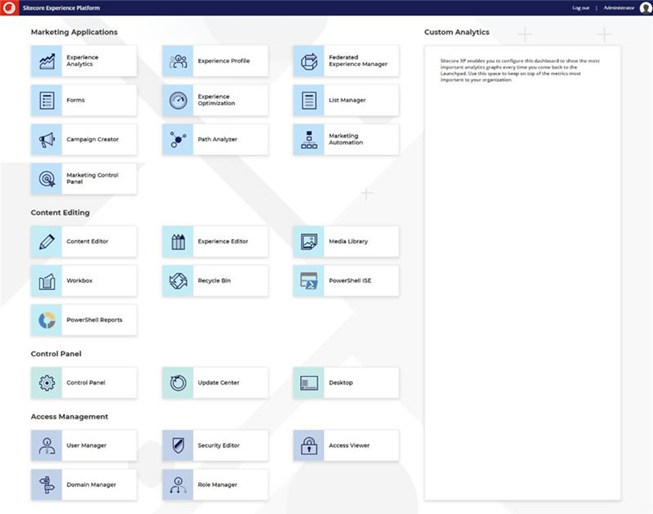The image size is (653, 514).
Task: Click the Content Editing heading
Action: (60, 212)
